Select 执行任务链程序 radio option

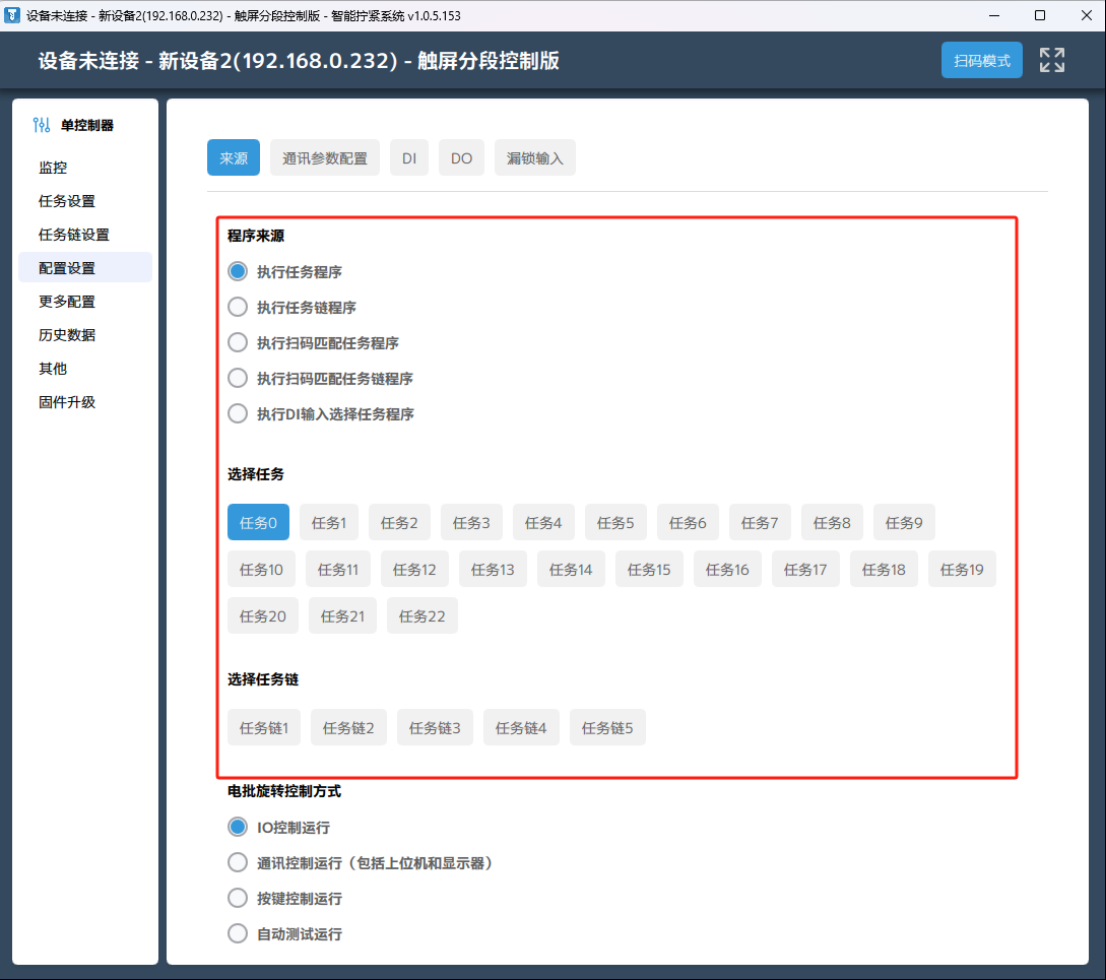pyautogui.click(x=238, y=307)
